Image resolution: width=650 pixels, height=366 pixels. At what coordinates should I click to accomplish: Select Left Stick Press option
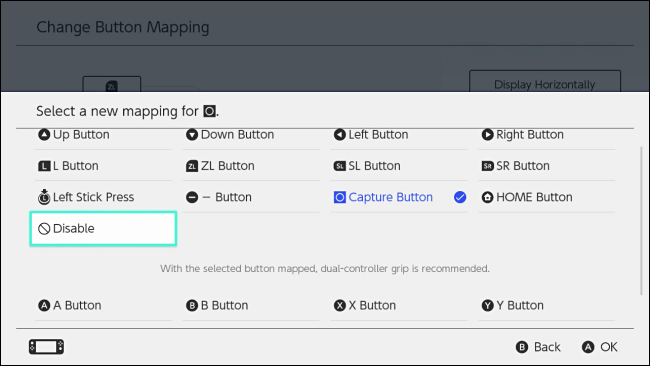point(103,197)
